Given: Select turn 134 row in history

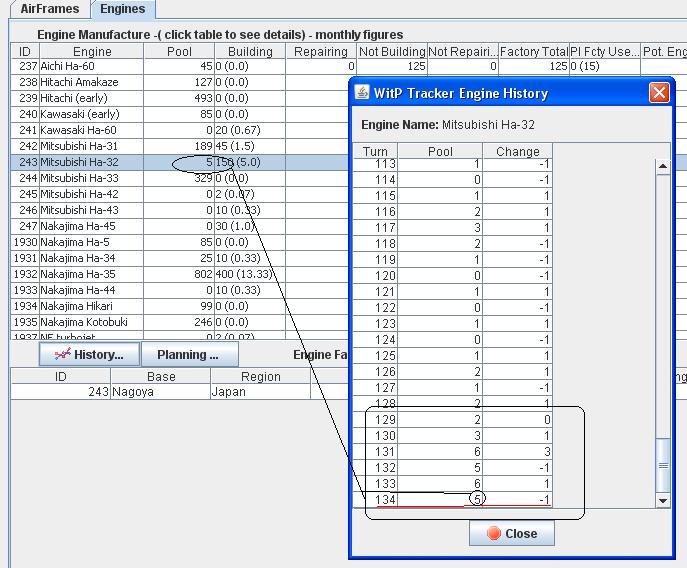Looking at the screenshot, I should tap(453, 499).
